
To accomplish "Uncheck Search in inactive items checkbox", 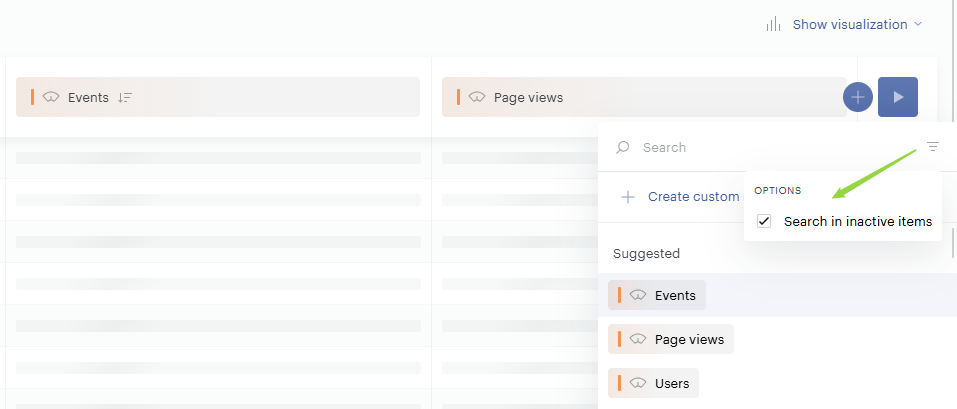I will point(764,221).
